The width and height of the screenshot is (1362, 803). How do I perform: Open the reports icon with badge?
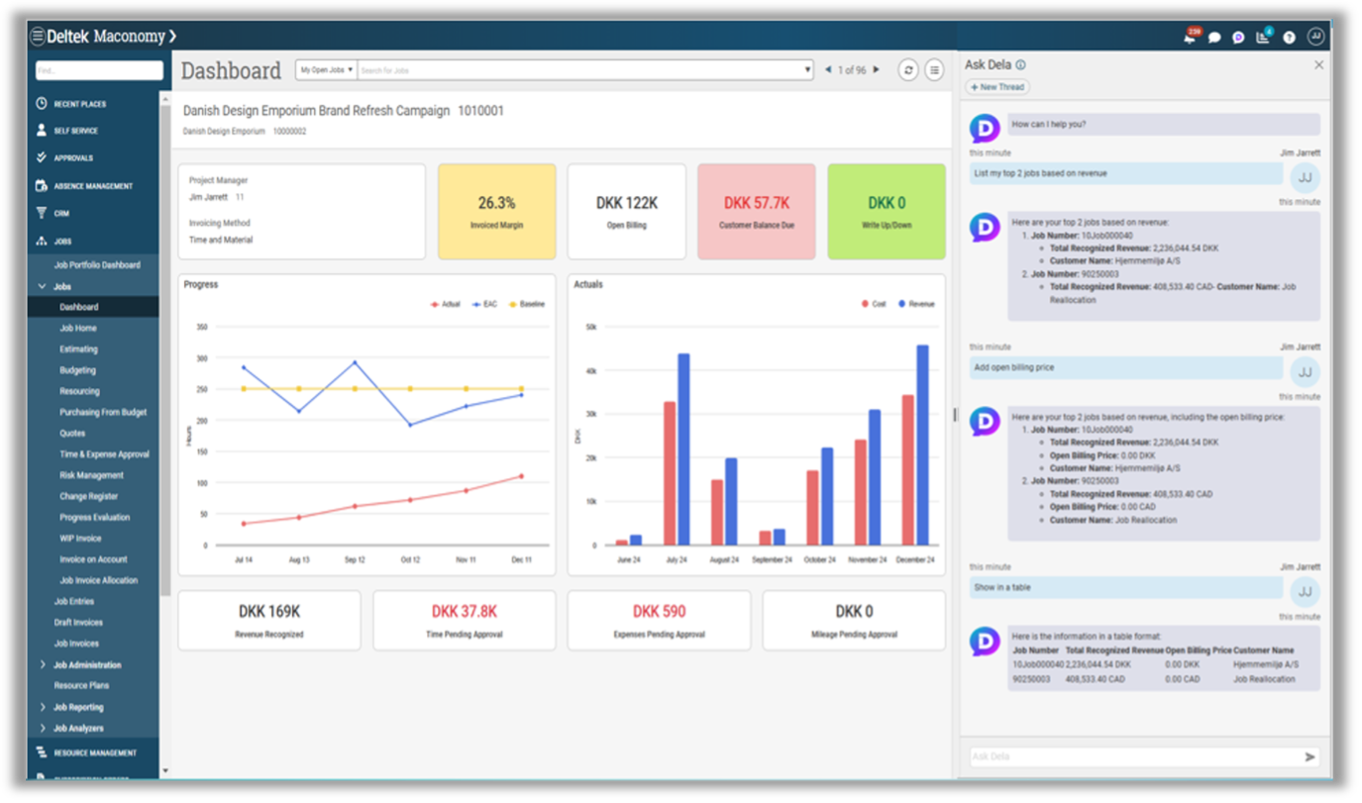click(x=1262, y=36)
